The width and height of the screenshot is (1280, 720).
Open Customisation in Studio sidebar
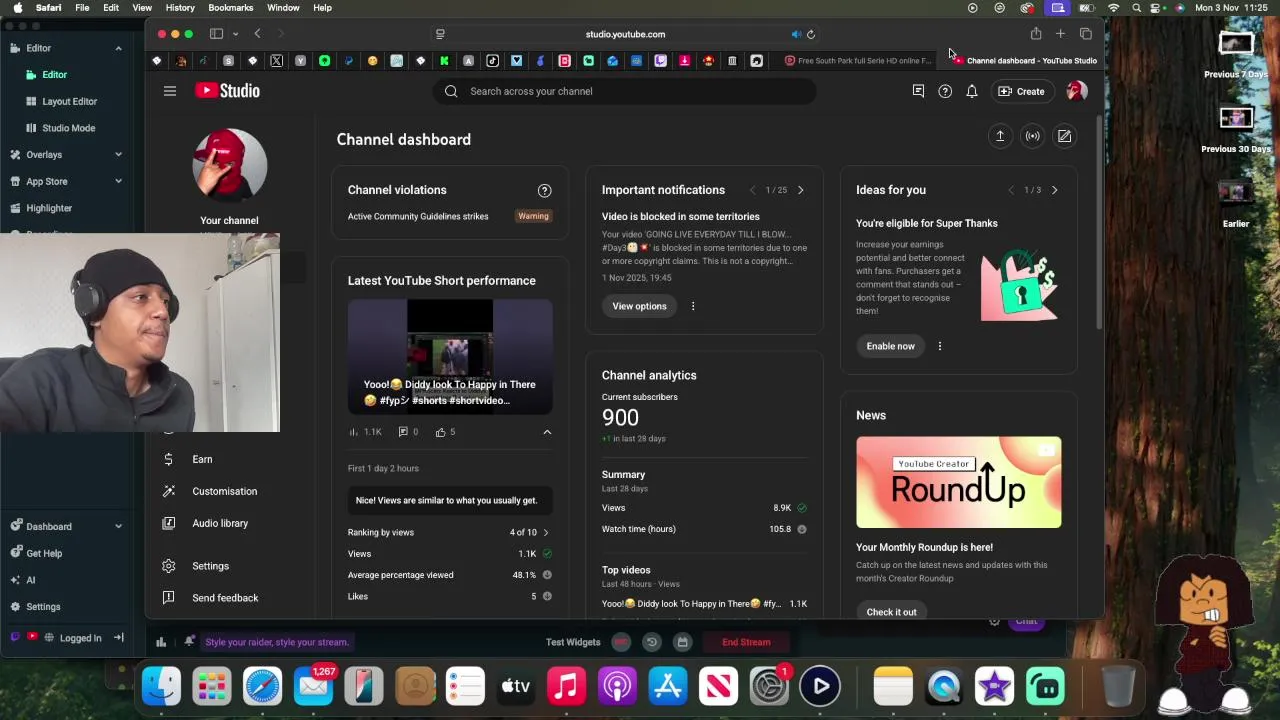click(224, 491)
